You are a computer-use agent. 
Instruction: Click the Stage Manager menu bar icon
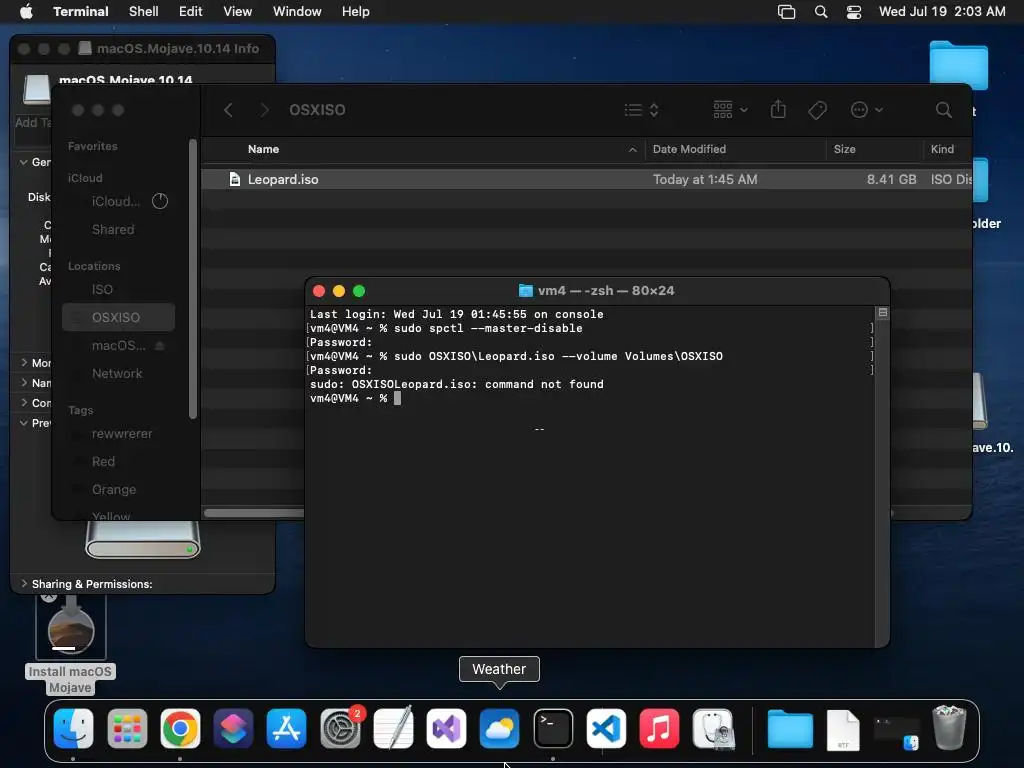click(x=787, y=12)
